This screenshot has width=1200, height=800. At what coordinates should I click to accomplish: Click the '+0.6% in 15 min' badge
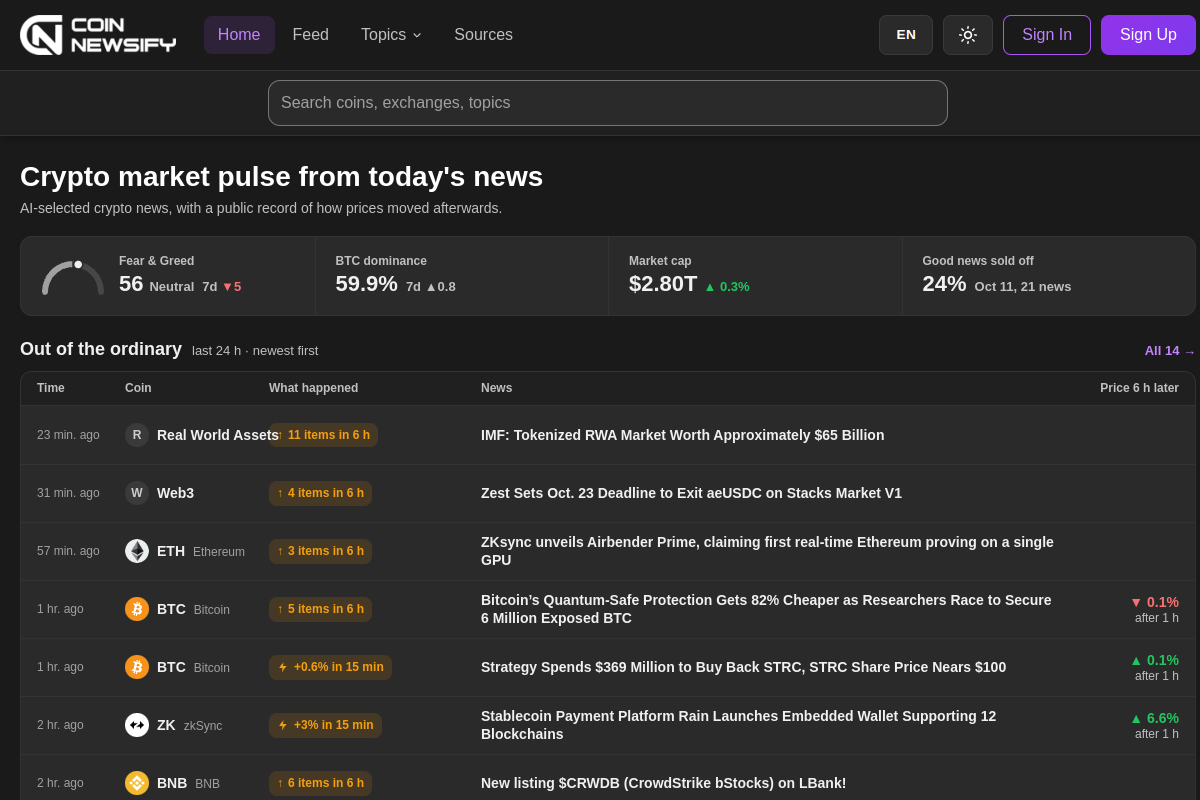330,667
